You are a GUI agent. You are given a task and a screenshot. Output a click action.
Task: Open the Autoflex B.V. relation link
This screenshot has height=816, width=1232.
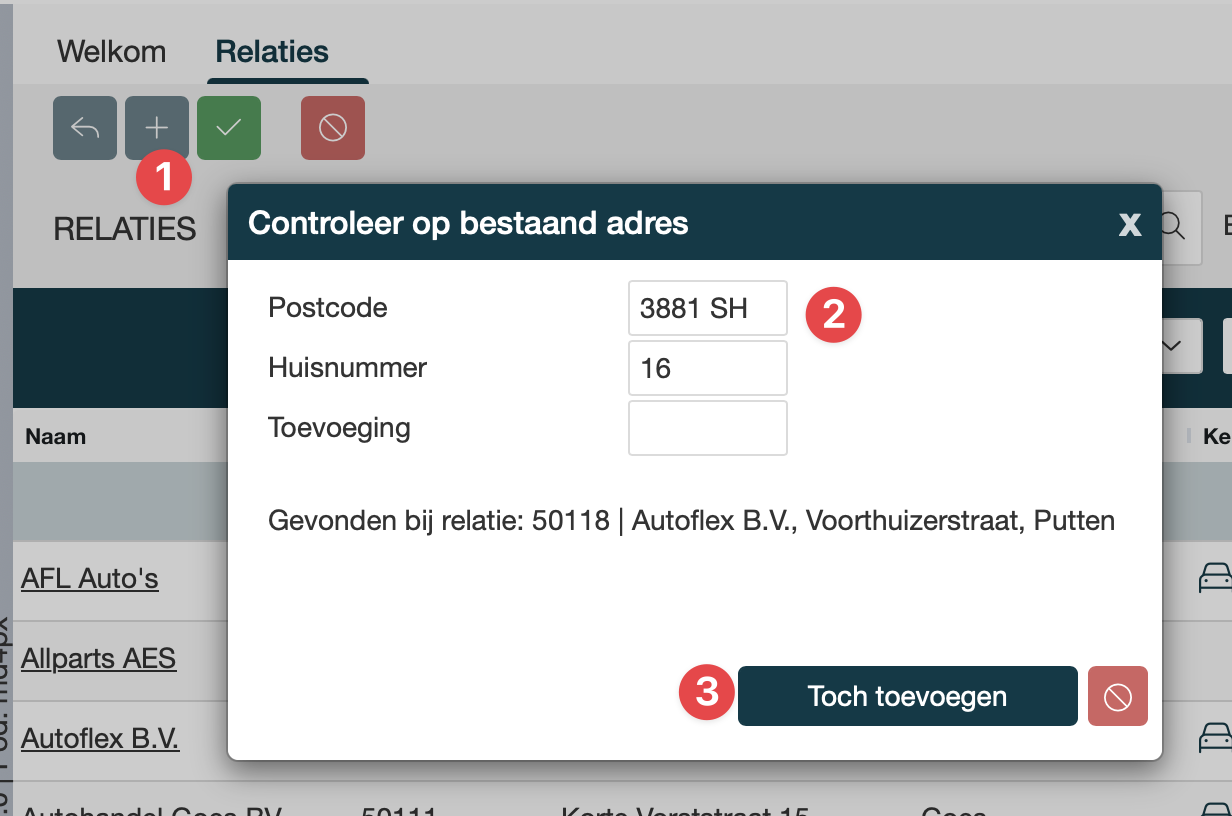pyautogui.click(x=100, y=739)
